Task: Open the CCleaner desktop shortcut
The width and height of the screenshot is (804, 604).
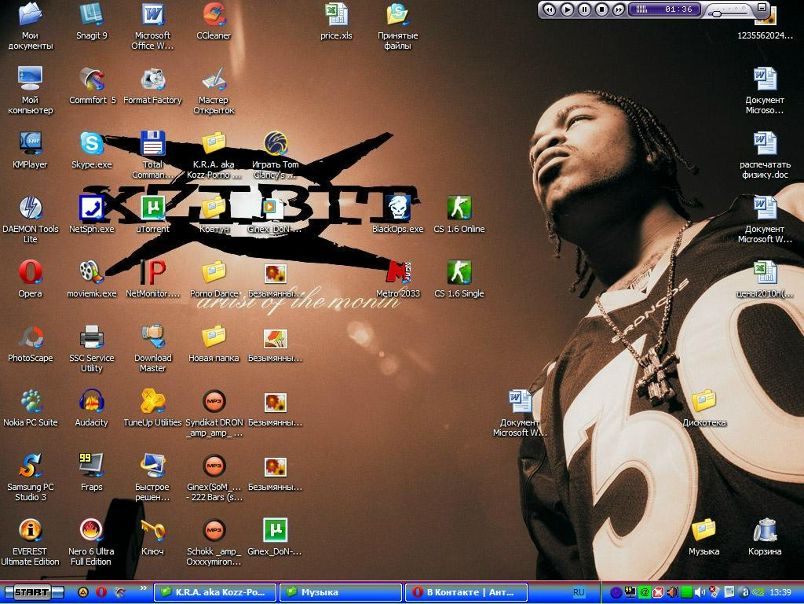Action: (214, 15)
